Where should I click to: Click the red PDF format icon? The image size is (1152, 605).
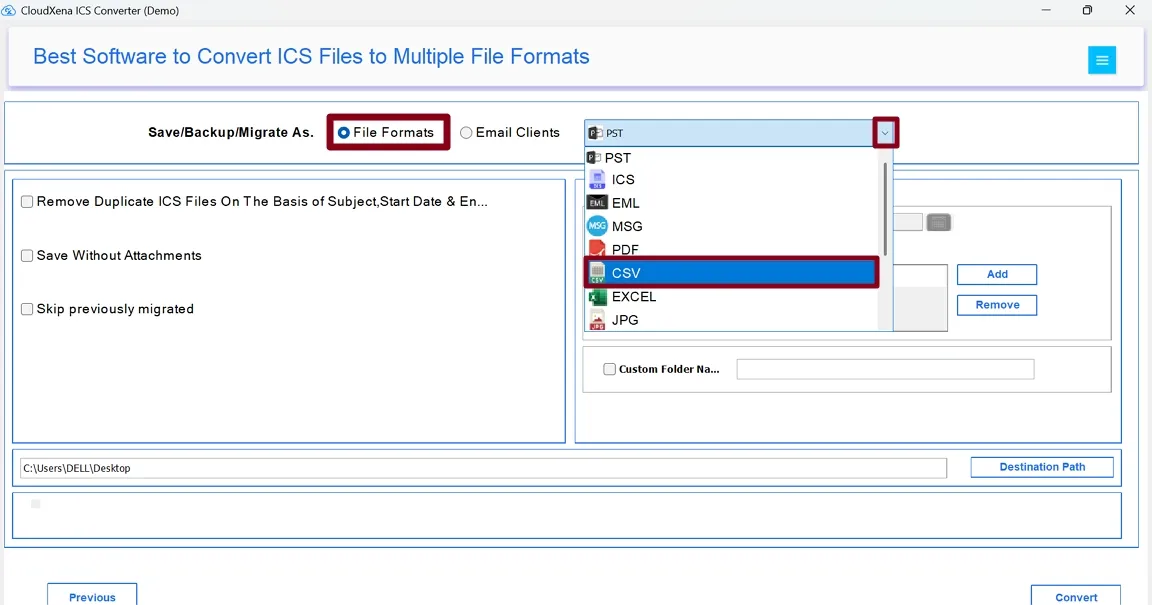coord(597,249)
